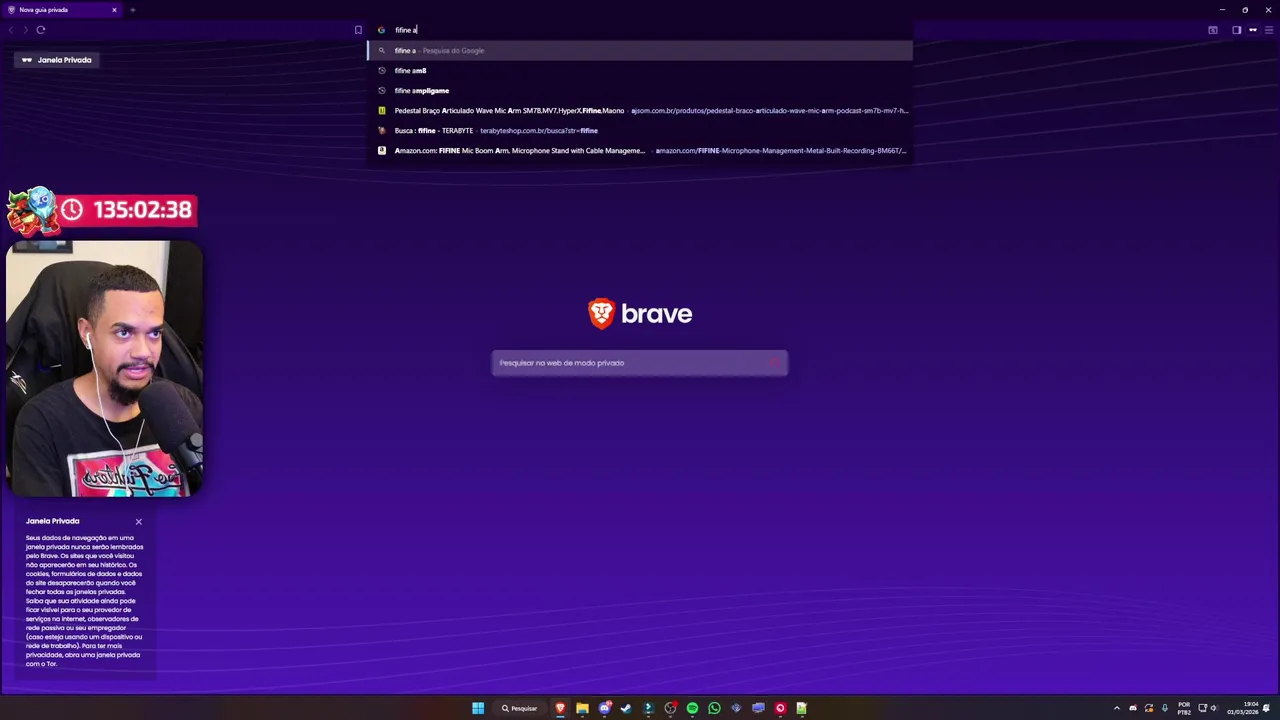Open OBS Studio from the taskbar

pyautogui.click(x=670, y=708)
